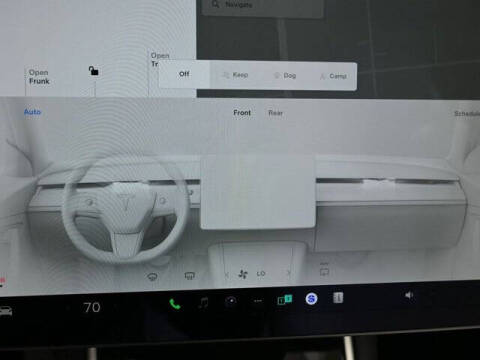Tap the fan speed icon

243,275
